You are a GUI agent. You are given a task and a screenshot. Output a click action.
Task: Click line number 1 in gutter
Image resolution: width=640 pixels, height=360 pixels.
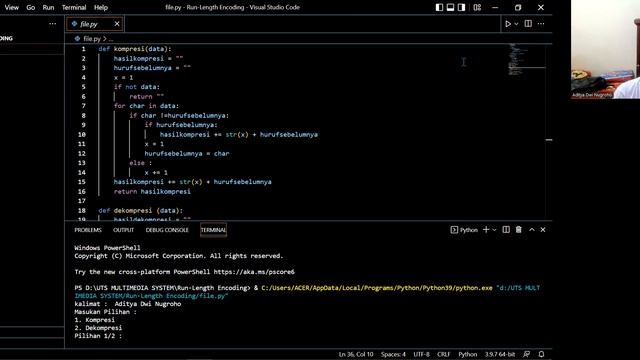[83, 49]
